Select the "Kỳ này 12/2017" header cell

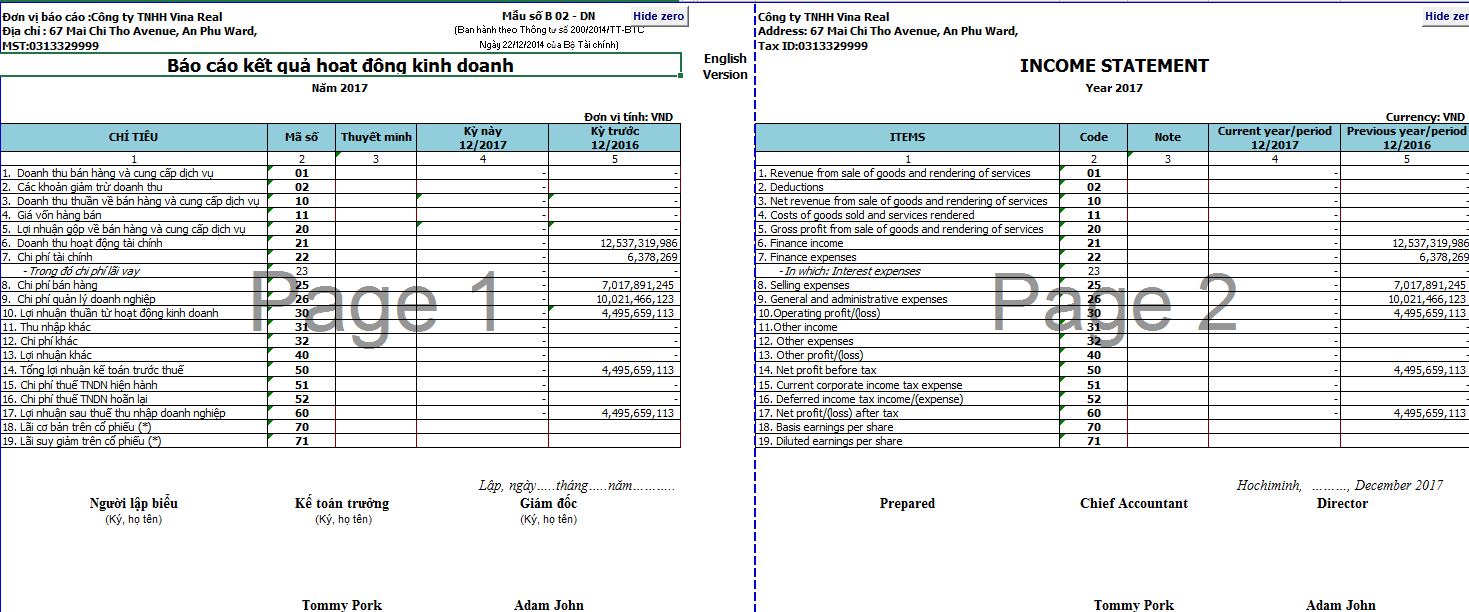[482, 137]
